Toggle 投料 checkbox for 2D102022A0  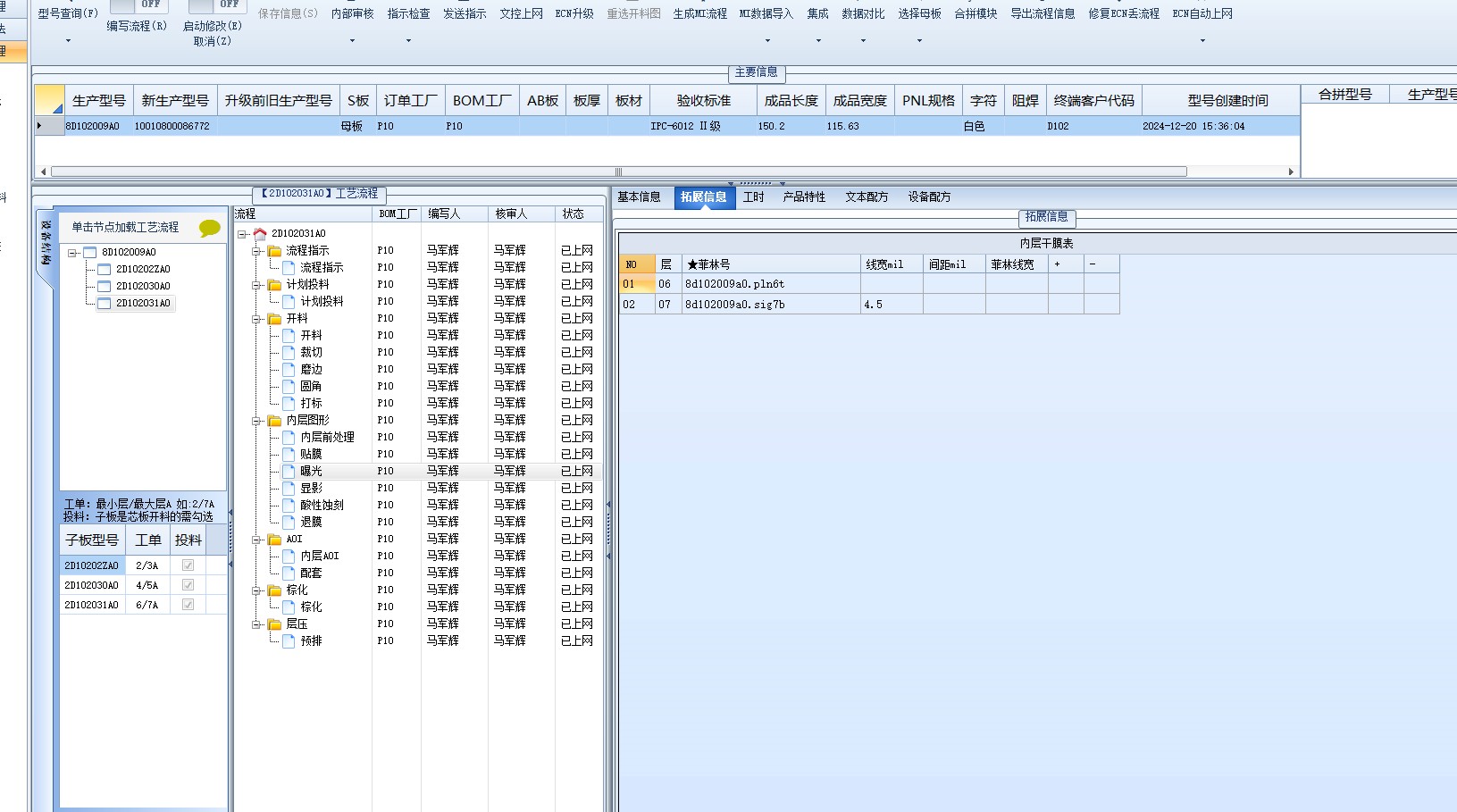[x=188, y=565]
